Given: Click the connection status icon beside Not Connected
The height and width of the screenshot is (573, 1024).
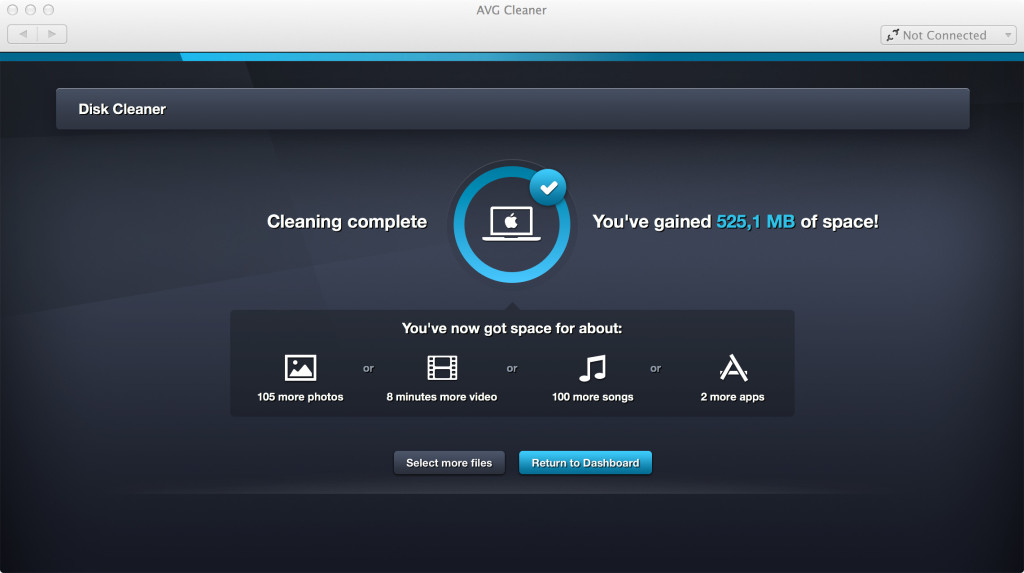Looking at the screenshot, I should [x=892, y=35].
